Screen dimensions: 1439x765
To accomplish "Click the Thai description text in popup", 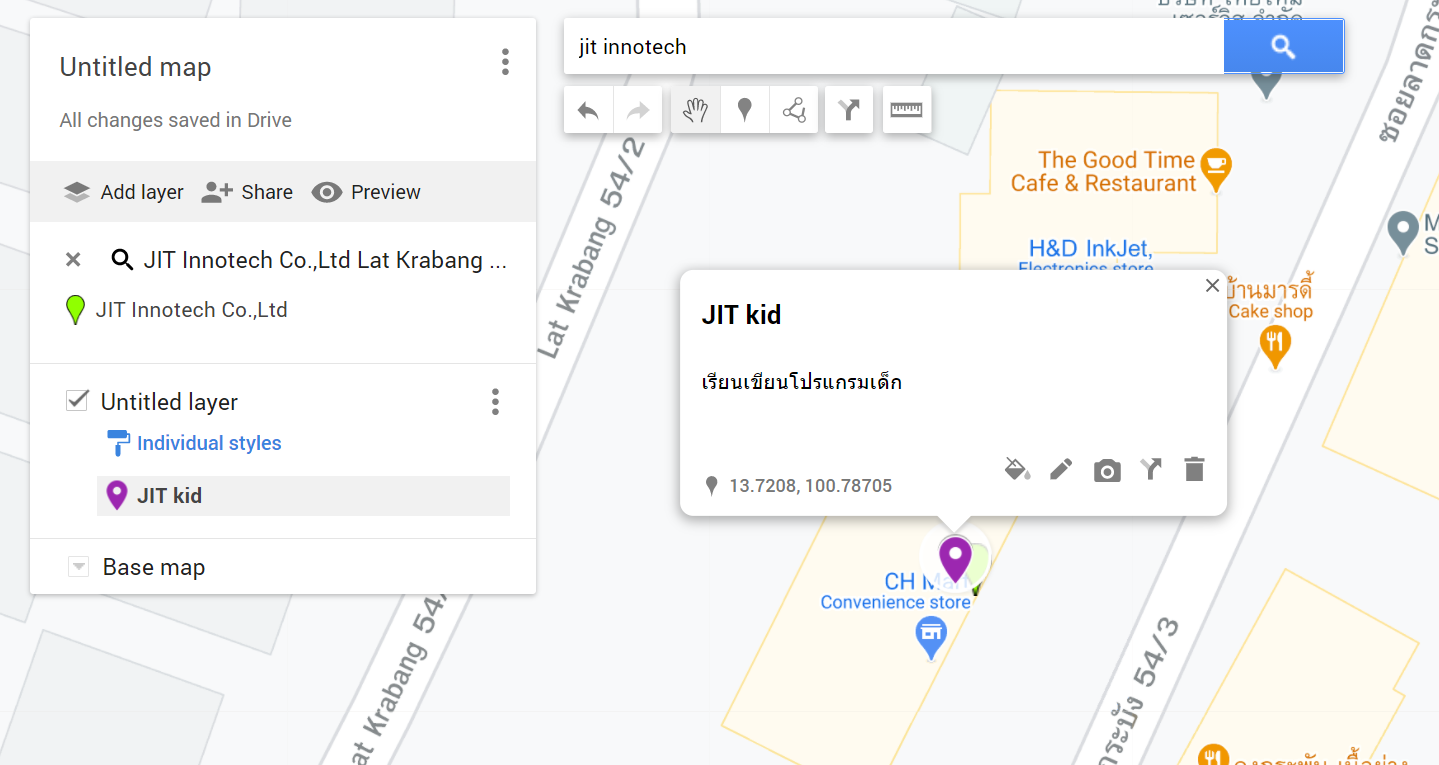I will [x=802, y=381].
